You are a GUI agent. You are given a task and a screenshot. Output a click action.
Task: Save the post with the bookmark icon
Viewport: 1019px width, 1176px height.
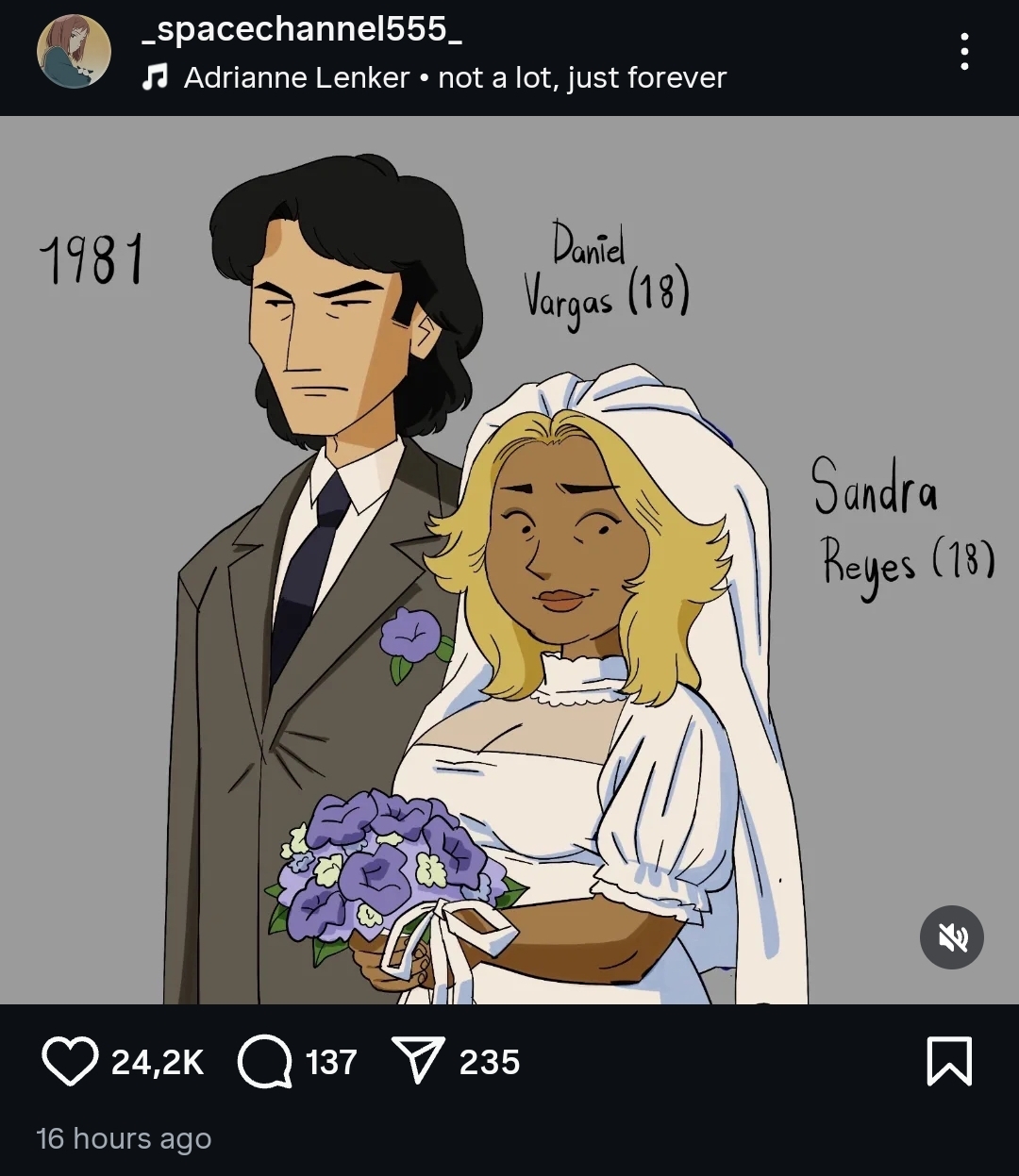pos(949,1062)
